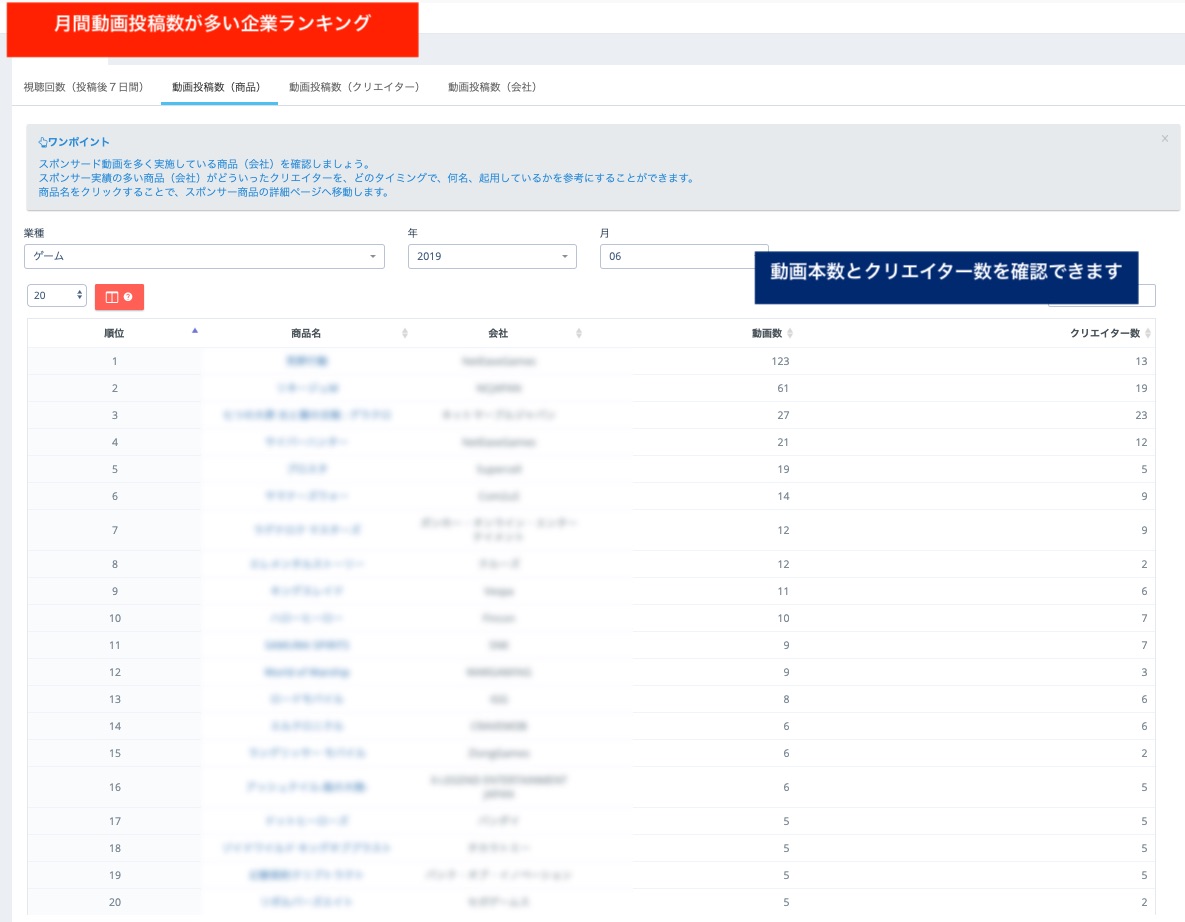Change rows-per-page selector showing 20
This screenshot has height=922, width=1185.
tap(57, 296)
